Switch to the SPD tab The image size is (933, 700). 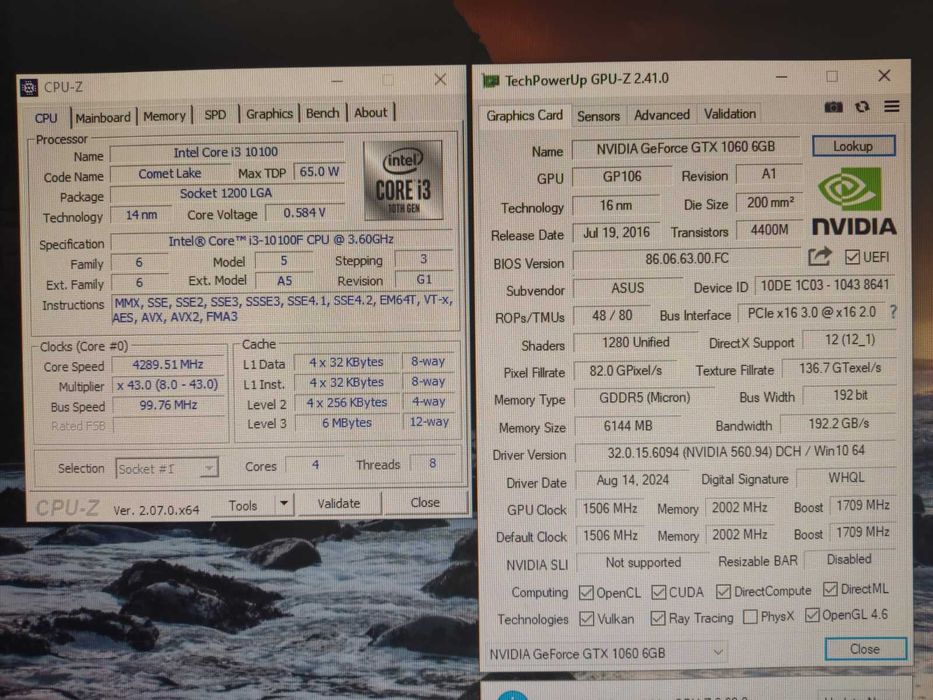[x=215, y=115]
